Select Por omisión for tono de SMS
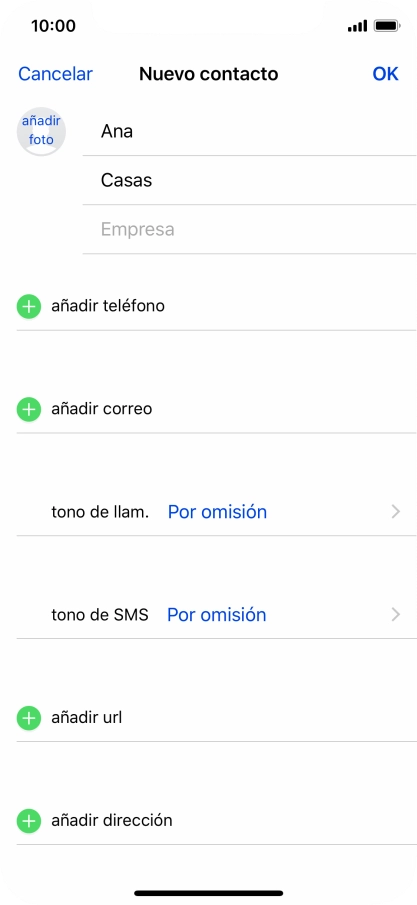417x905 pixels. coord(217,615)
